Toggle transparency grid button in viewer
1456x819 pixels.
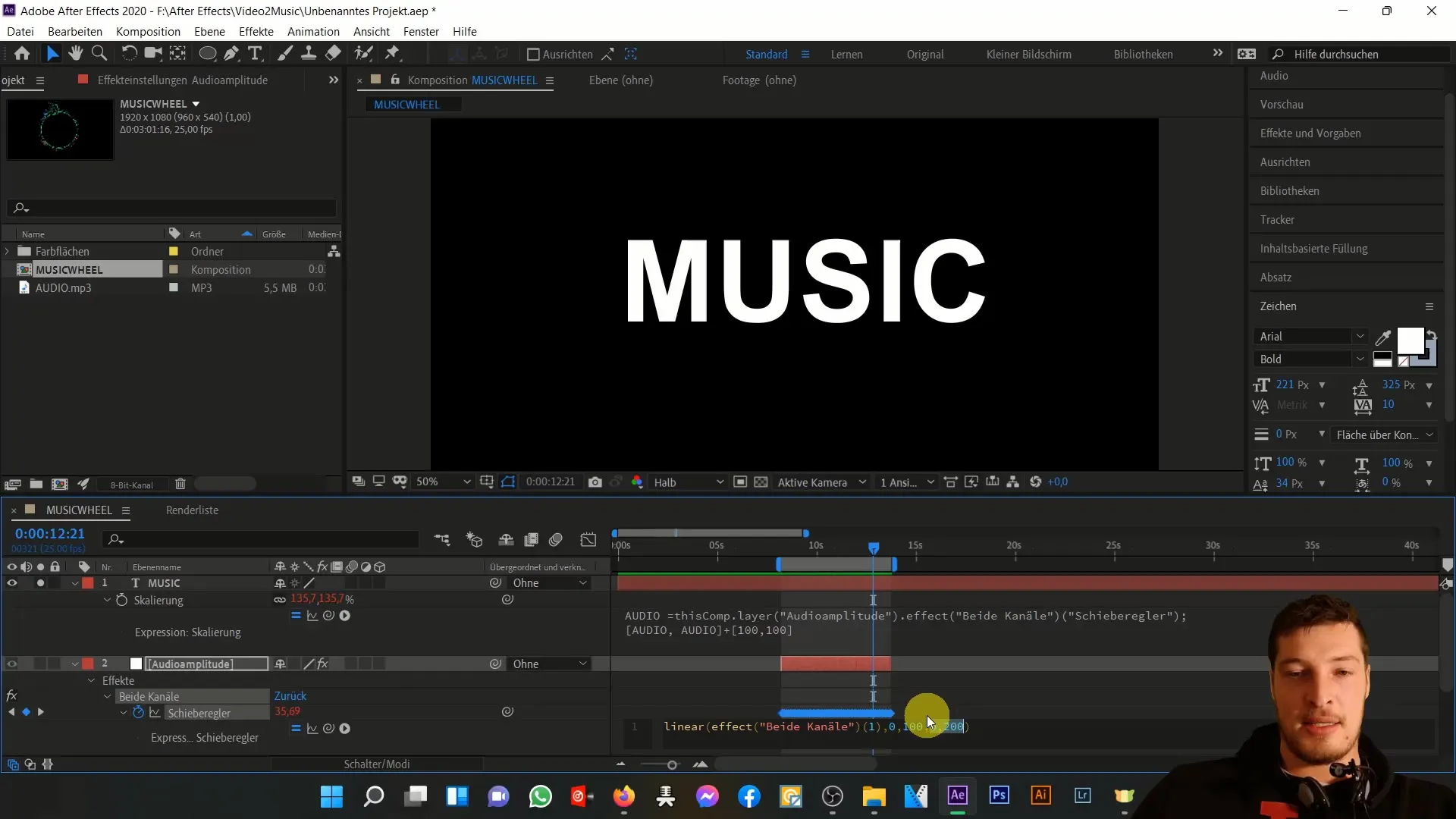(761, 482)
